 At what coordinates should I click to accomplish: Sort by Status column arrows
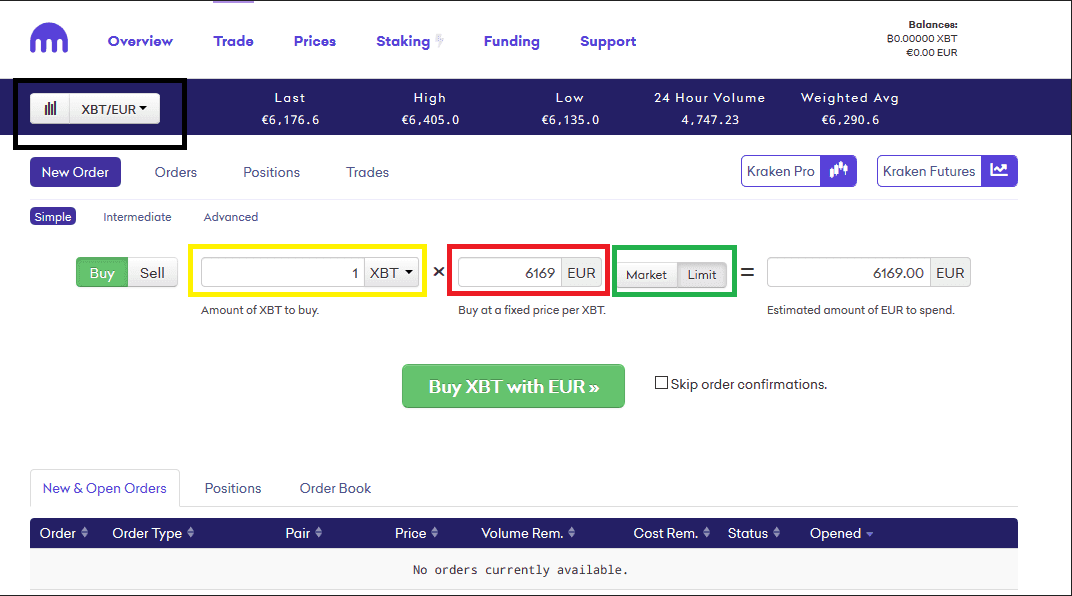pyautogui.click(x=777, y=533)
